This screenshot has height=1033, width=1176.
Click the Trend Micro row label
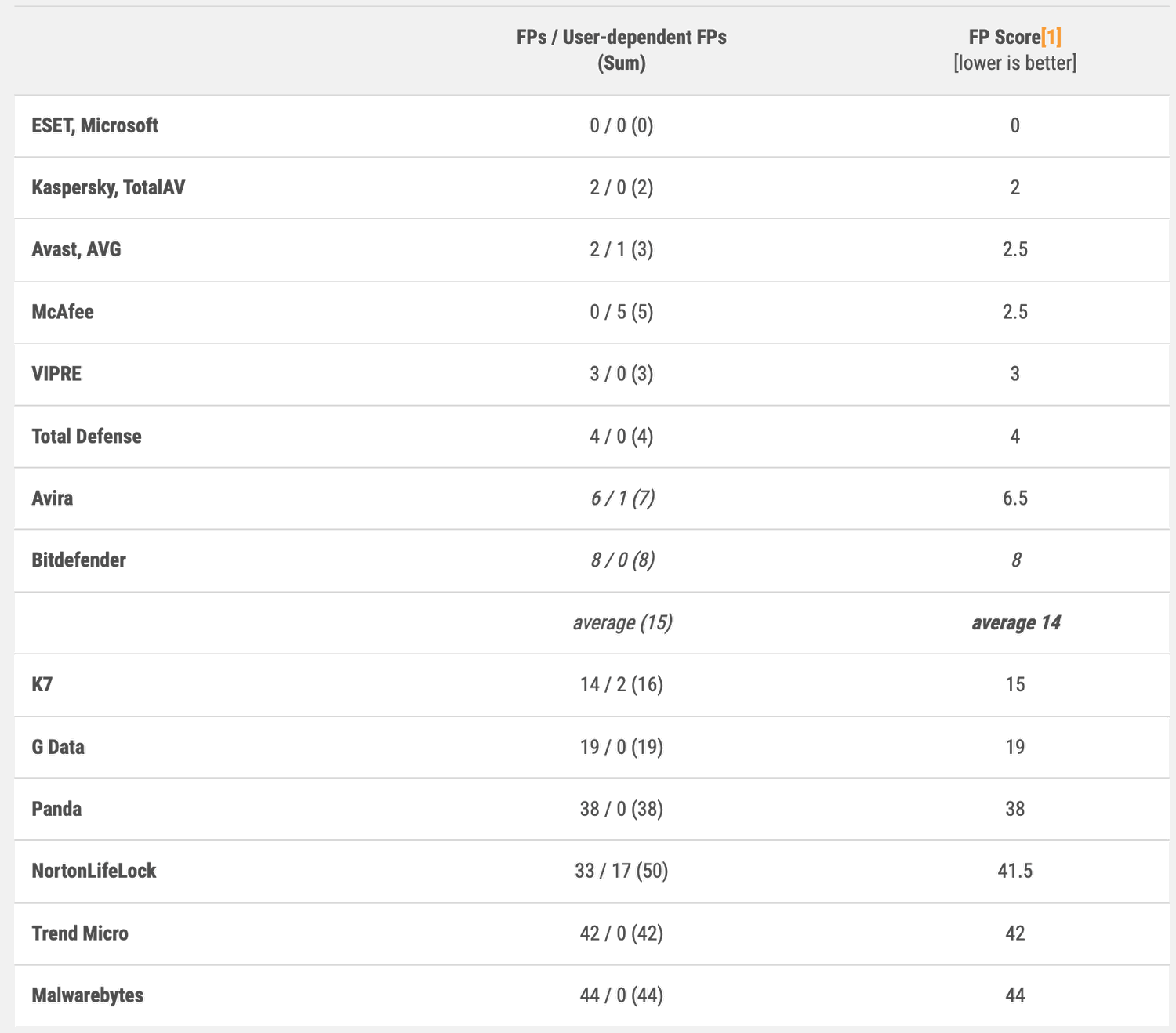pos(80,933)
